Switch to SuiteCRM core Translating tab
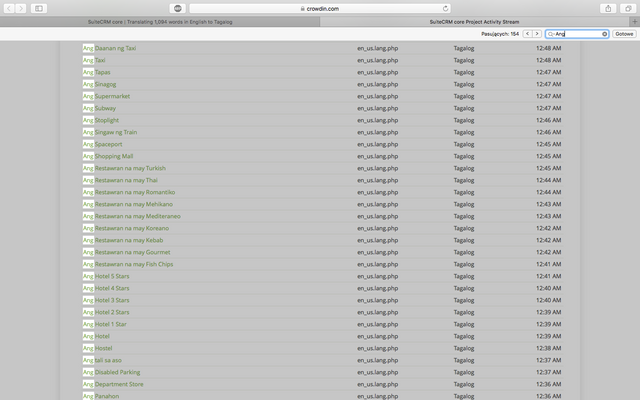The image size is (640, 400). point(160,22)
